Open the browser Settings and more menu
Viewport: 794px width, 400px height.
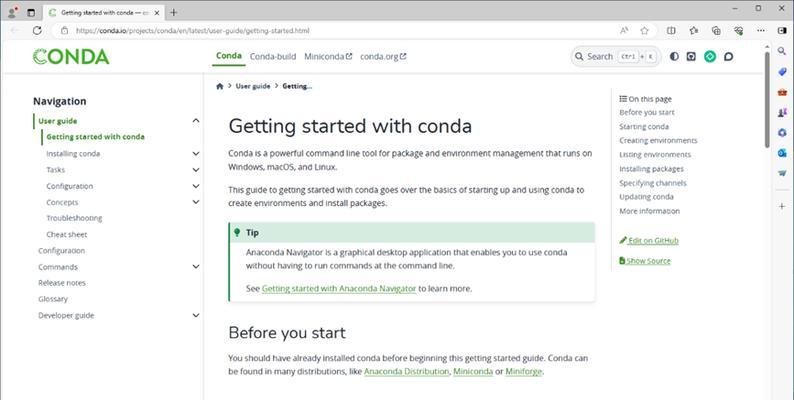(x=761, y=30)
